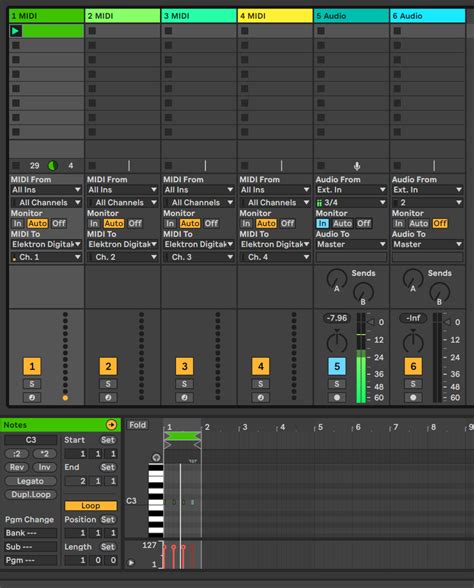The height and width of the screenshot is (588, 474).
Task: Click the play triangle beside velocity lane
Action: [131, 562]
